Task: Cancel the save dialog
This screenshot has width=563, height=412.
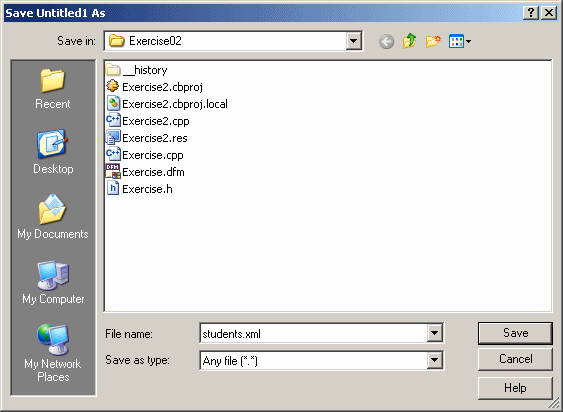Action: [x=515, y=359]
